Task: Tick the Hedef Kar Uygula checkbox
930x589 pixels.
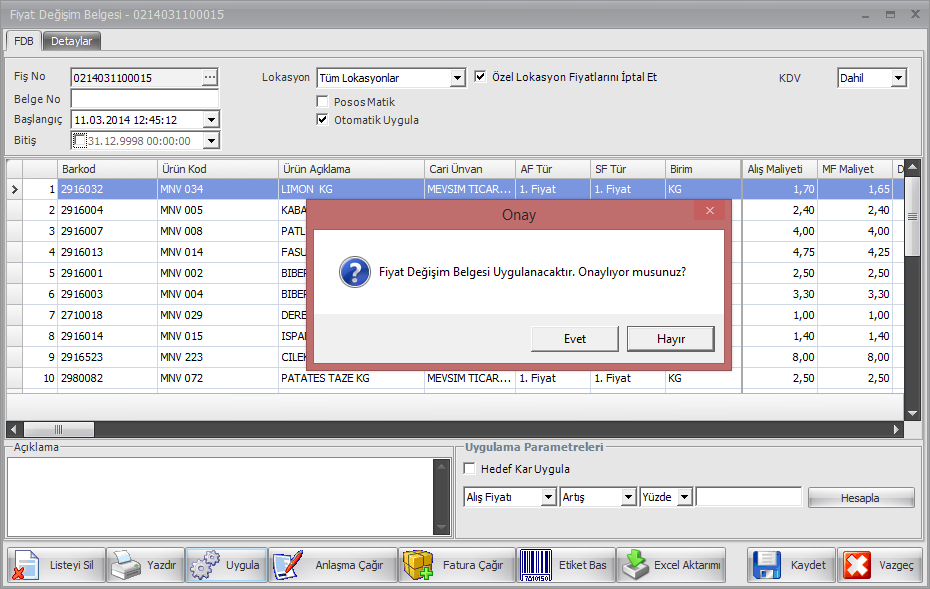Action: (x=471, y=469)
